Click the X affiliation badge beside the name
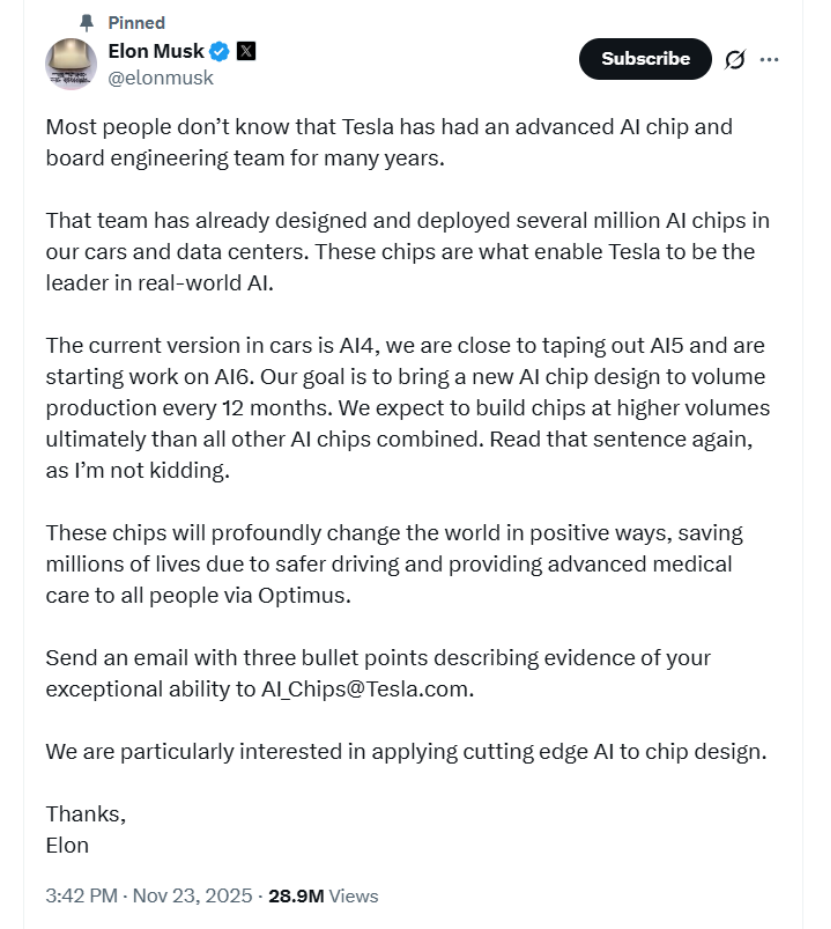This screenshot has height=929, width=831. (245, 51)
